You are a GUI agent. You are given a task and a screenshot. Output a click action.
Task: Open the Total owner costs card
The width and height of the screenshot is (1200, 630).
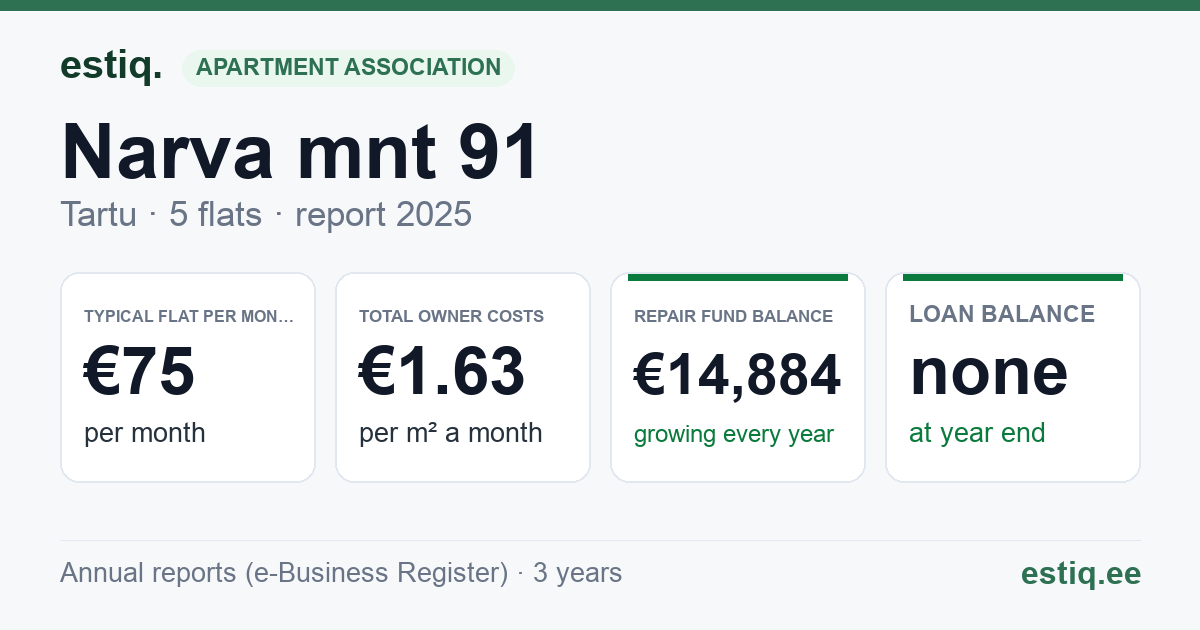click(x=463, y=377)
